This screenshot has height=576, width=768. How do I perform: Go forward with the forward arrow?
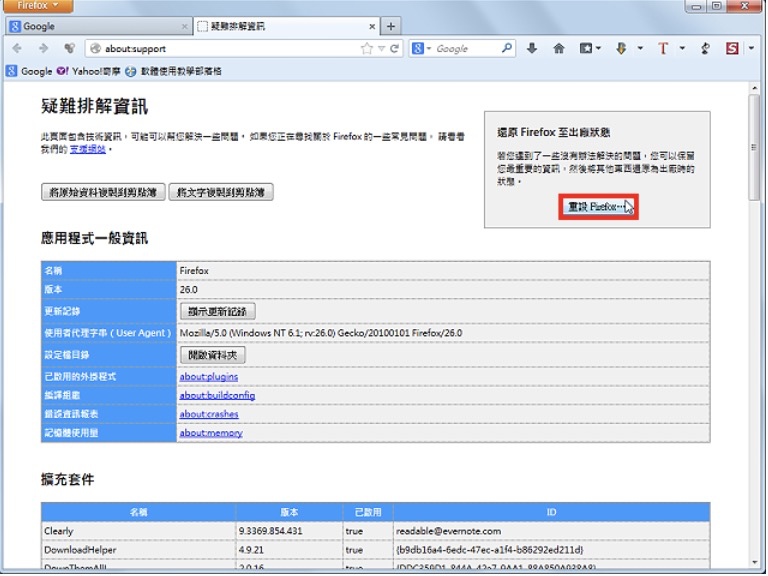coord(44,48)
